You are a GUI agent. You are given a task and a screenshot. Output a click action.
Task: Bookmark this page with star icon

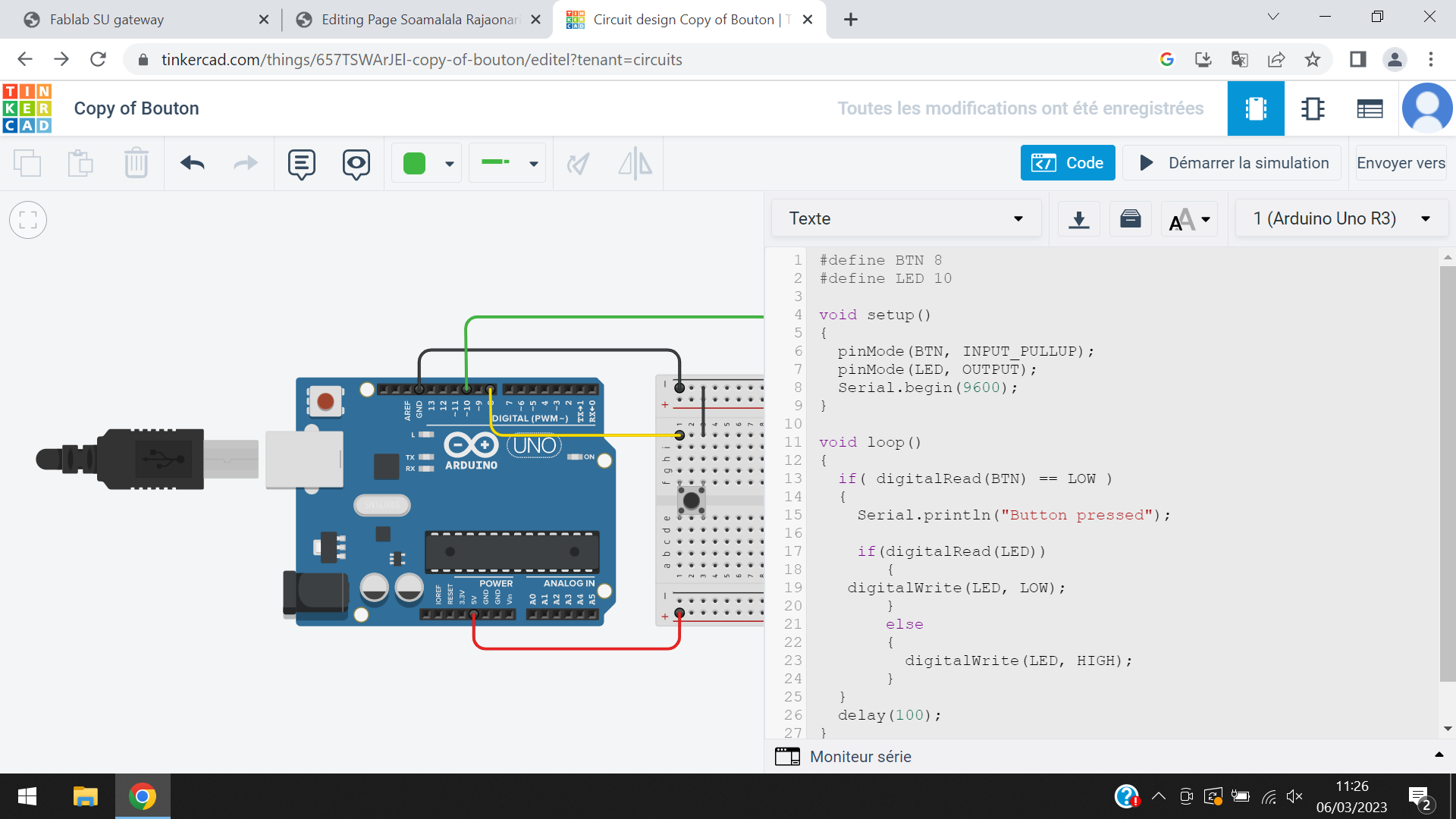1313,59
